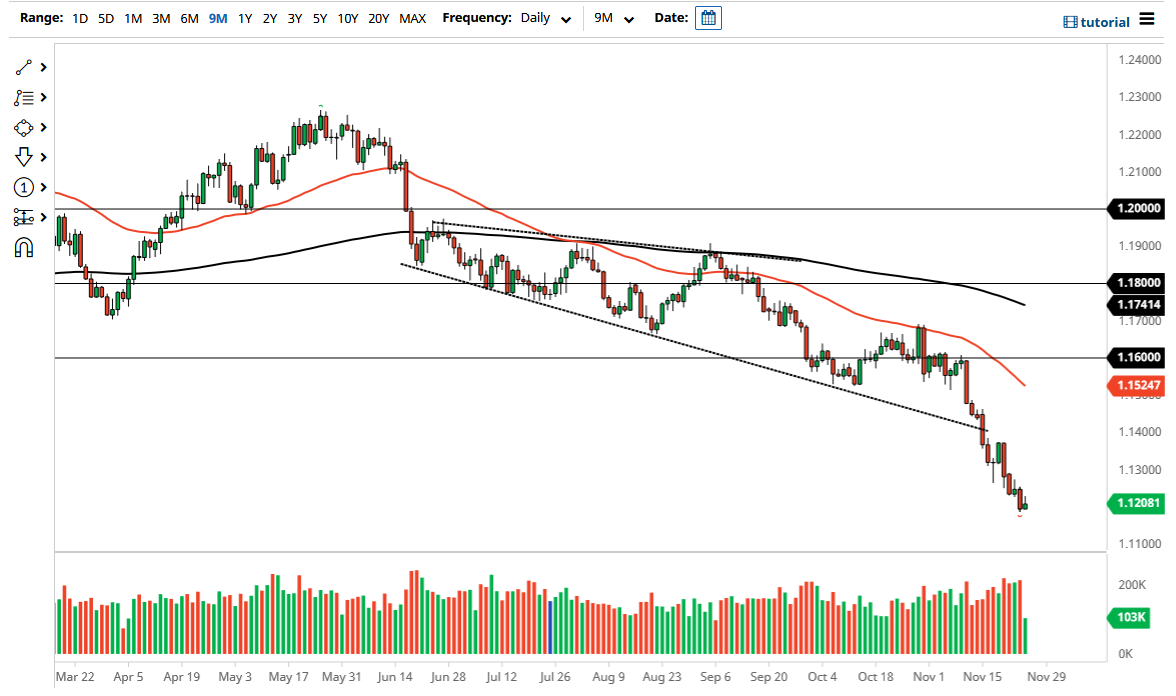Switch chart range to MAX

[x=412, y=18]
